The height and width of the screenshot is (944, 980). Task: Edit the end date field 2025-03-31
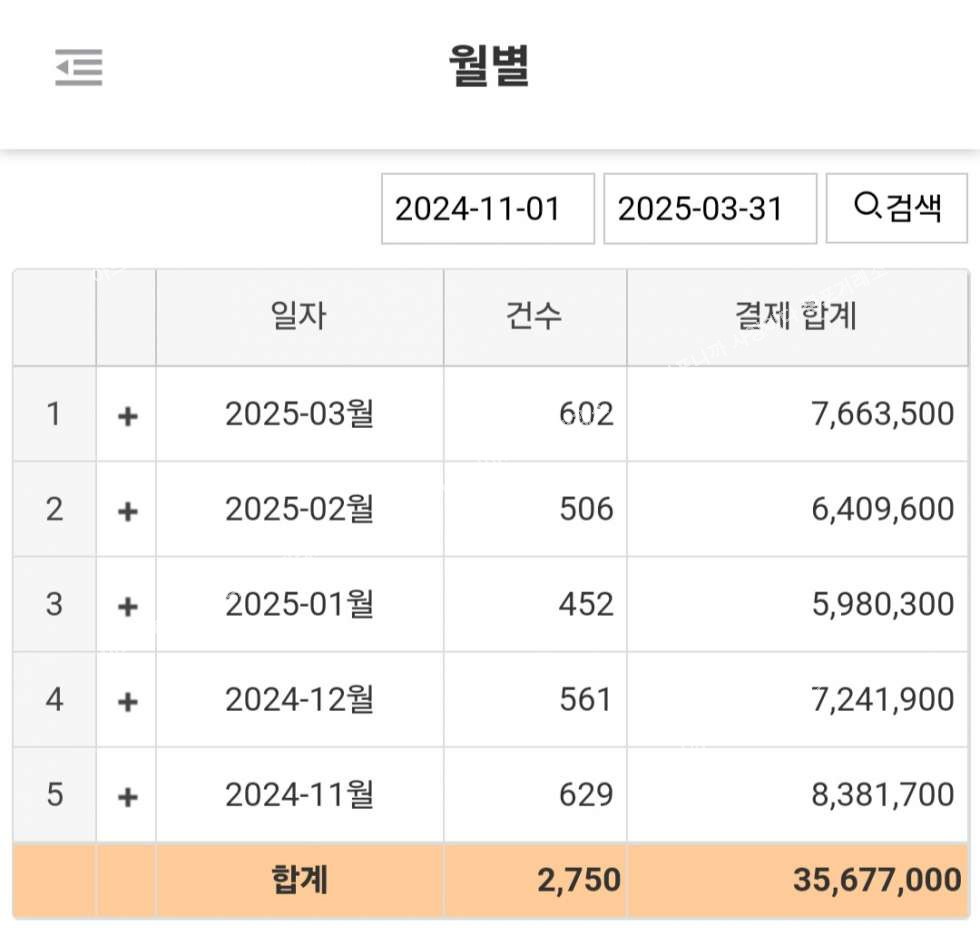(709, 209)
